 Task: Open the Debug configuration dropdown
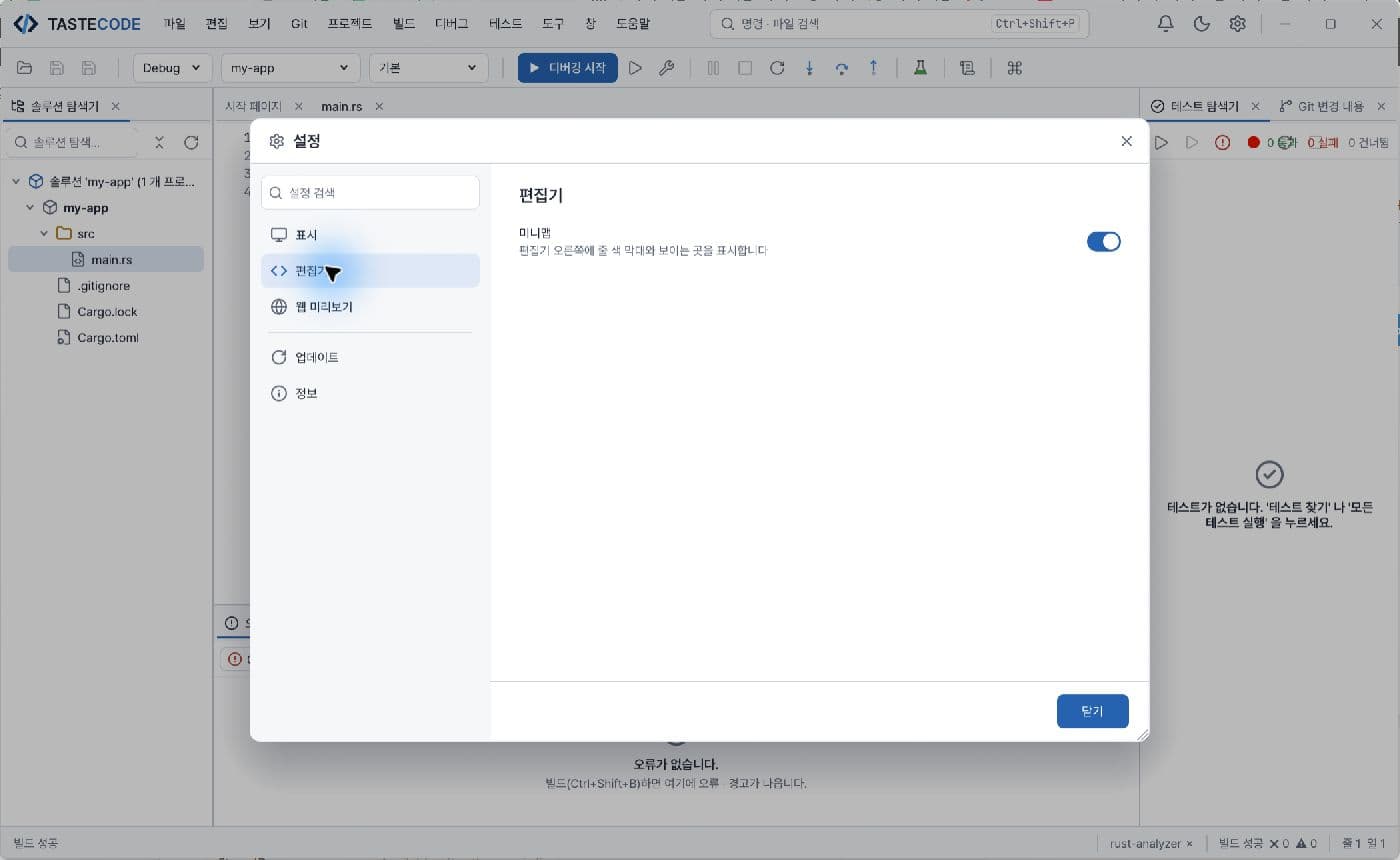(172, 68)
